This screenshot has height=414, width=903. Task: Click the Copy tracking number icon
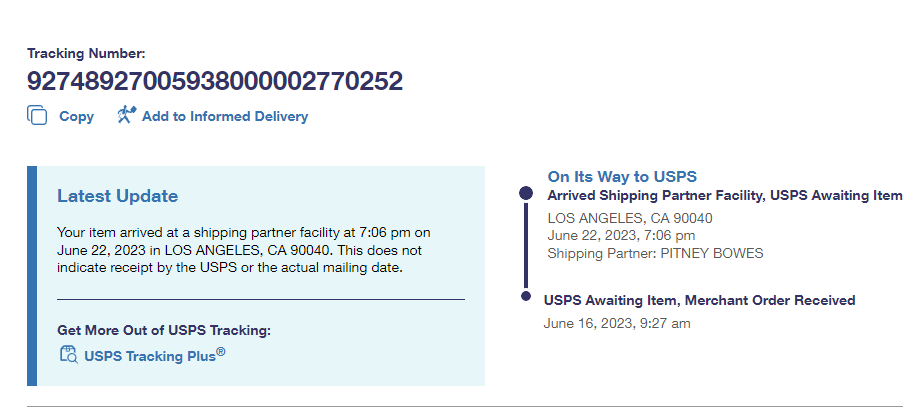click(x=37, y=115)
